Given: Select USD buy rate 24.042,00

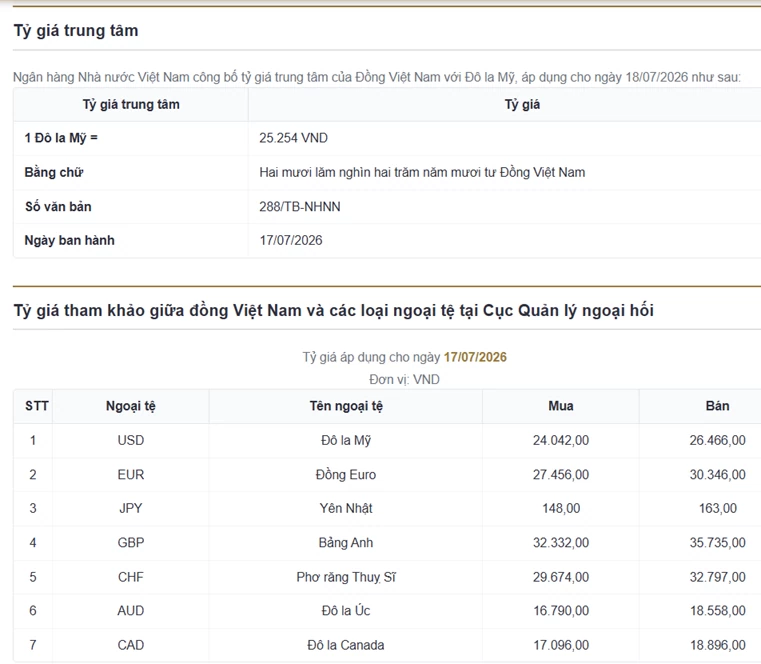Looking at the screenshot, I should pyautogui.click(x=561, y=440).
